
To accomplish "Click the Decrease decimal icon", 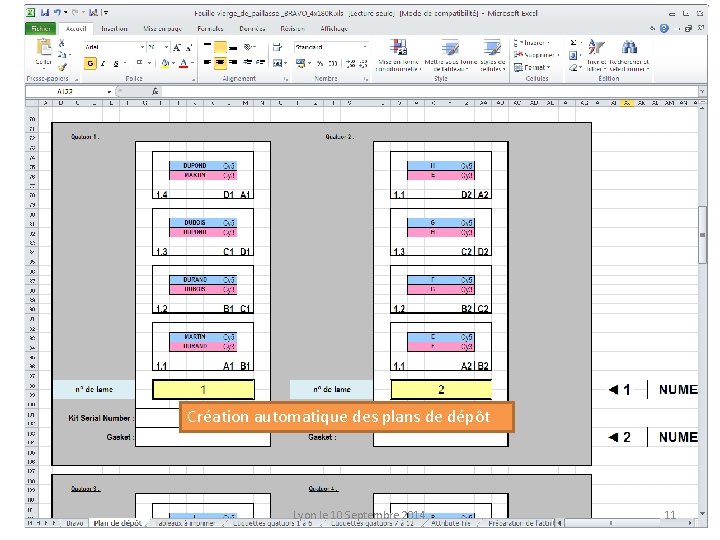I will click(363, 63).
